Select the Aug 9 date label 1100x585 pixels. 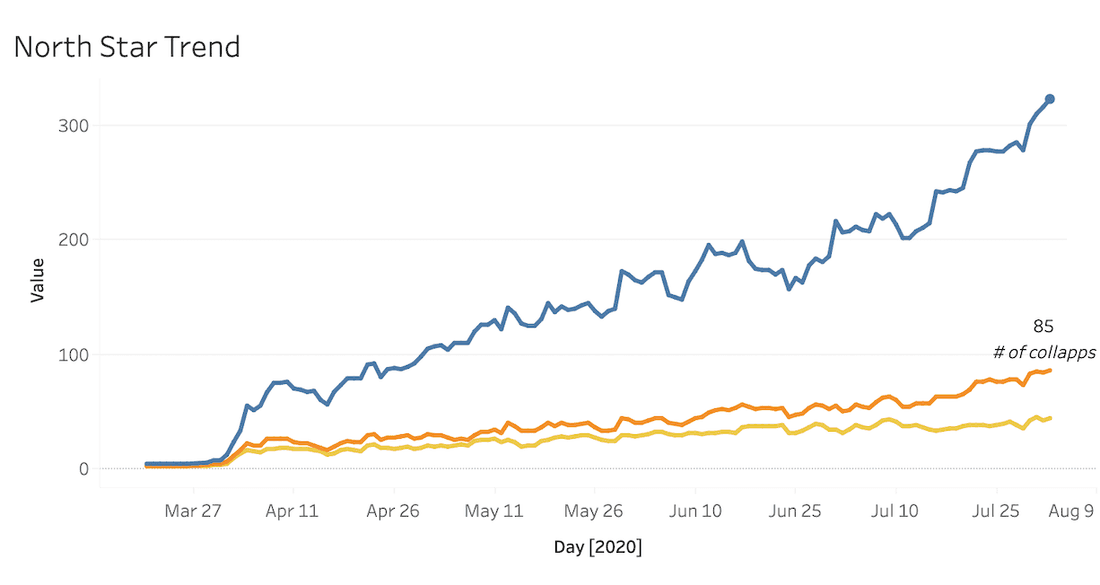(x=1070, y=511)
